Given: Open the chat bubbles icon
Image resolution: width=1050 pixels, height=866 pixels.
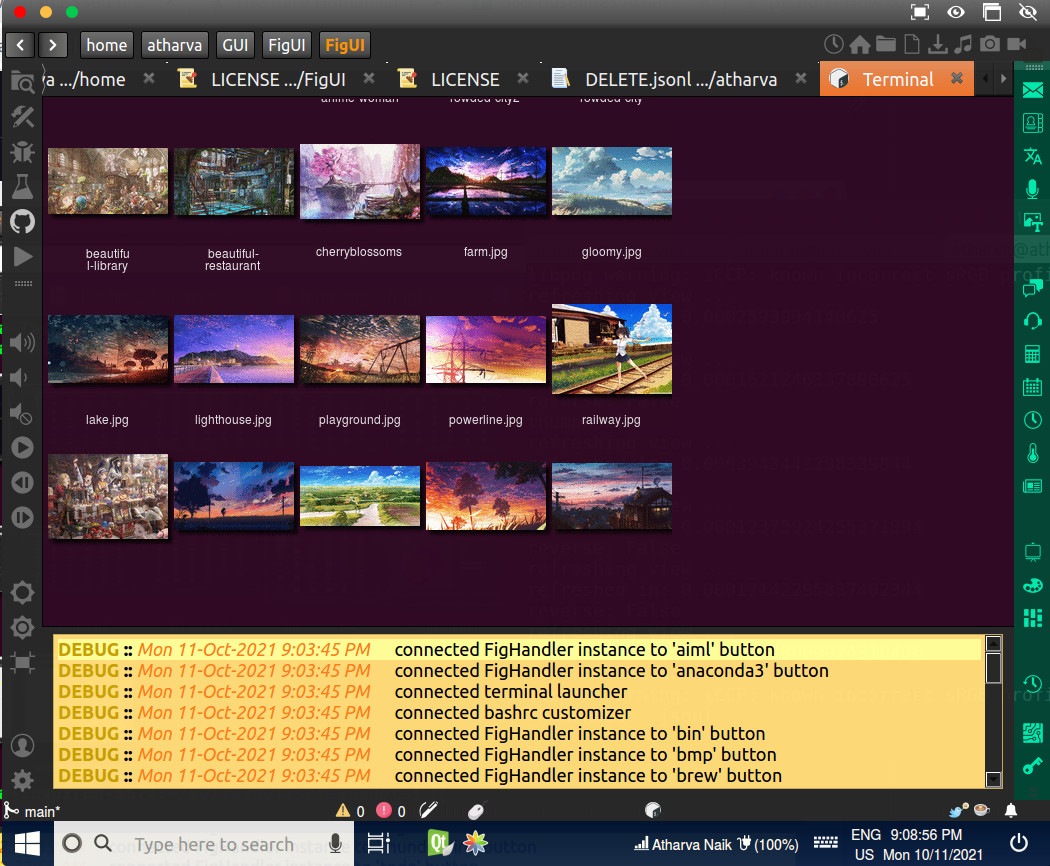Looking at the screenshot, I should [1033, 288].
